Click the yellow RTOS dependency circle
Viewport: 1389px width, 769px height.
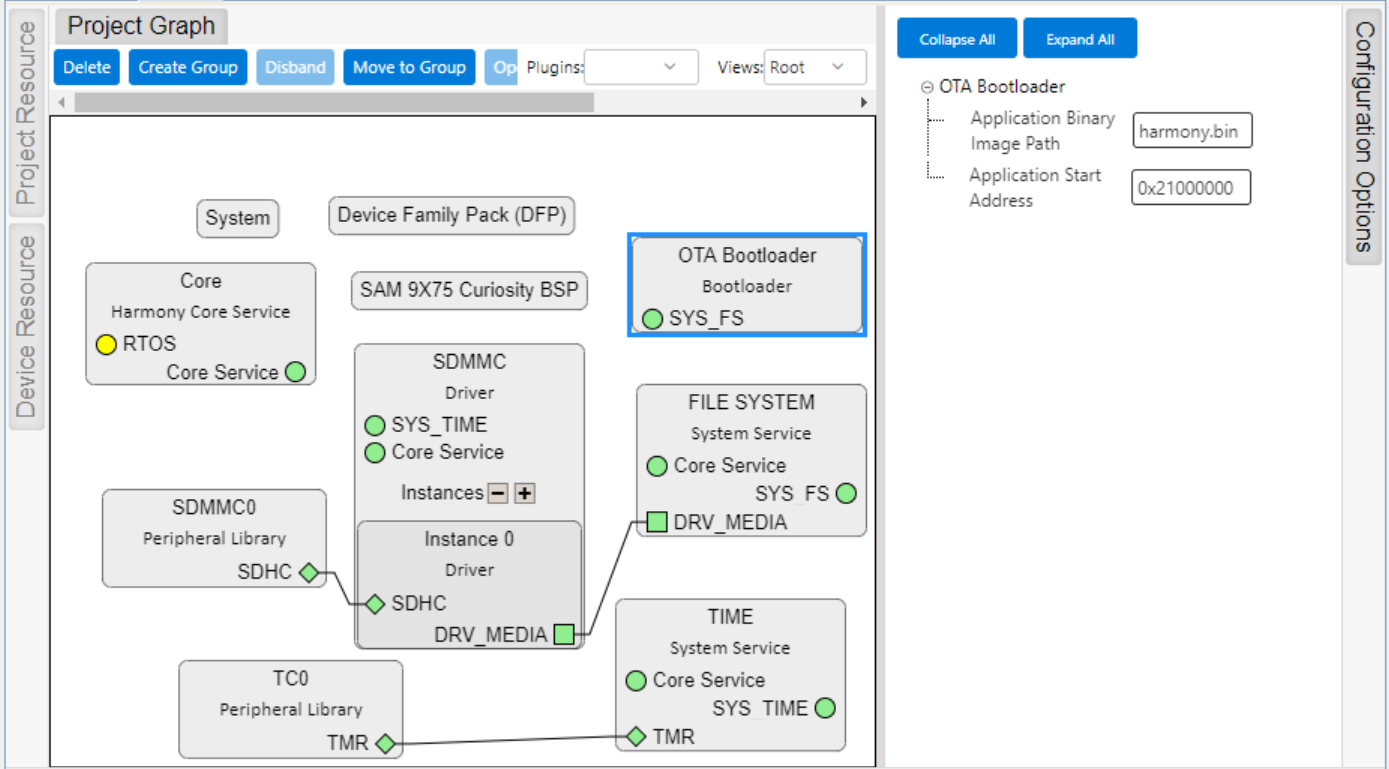[106, 345]
